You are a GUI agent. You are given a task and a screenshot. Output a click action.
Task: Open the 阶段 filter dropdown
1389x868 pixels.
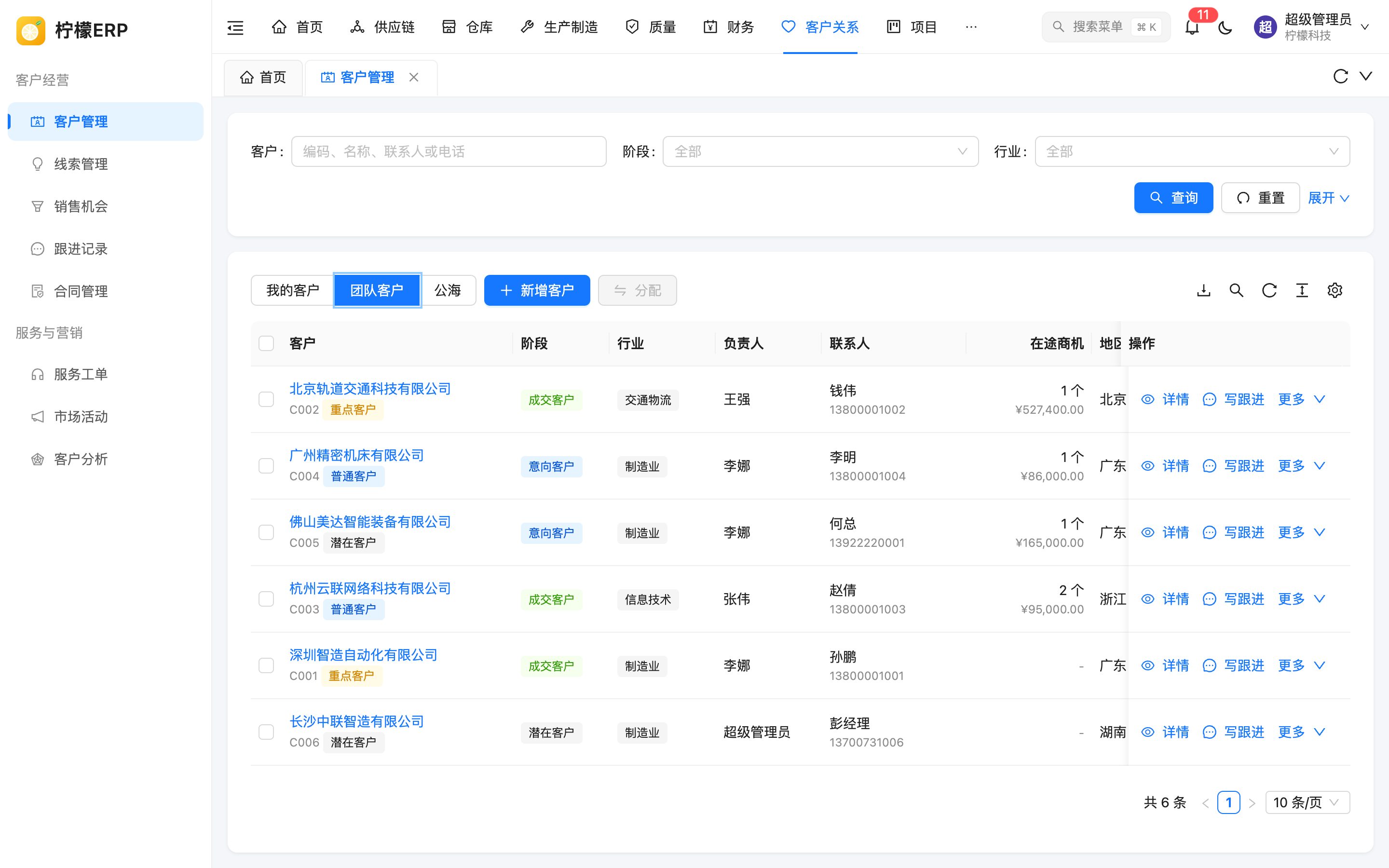(820, 151)
